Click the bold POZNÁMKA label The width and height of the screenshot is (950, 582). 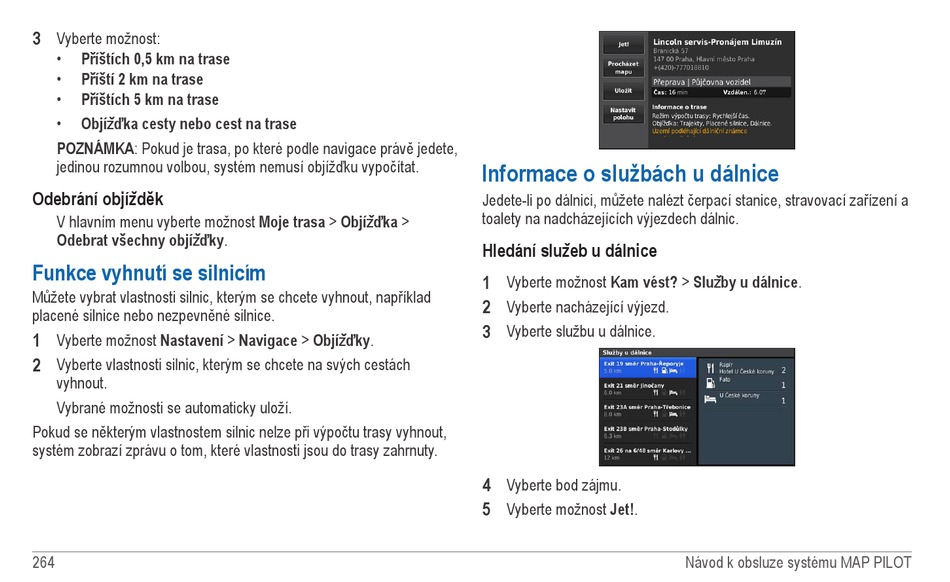click(x=95, y=148)
